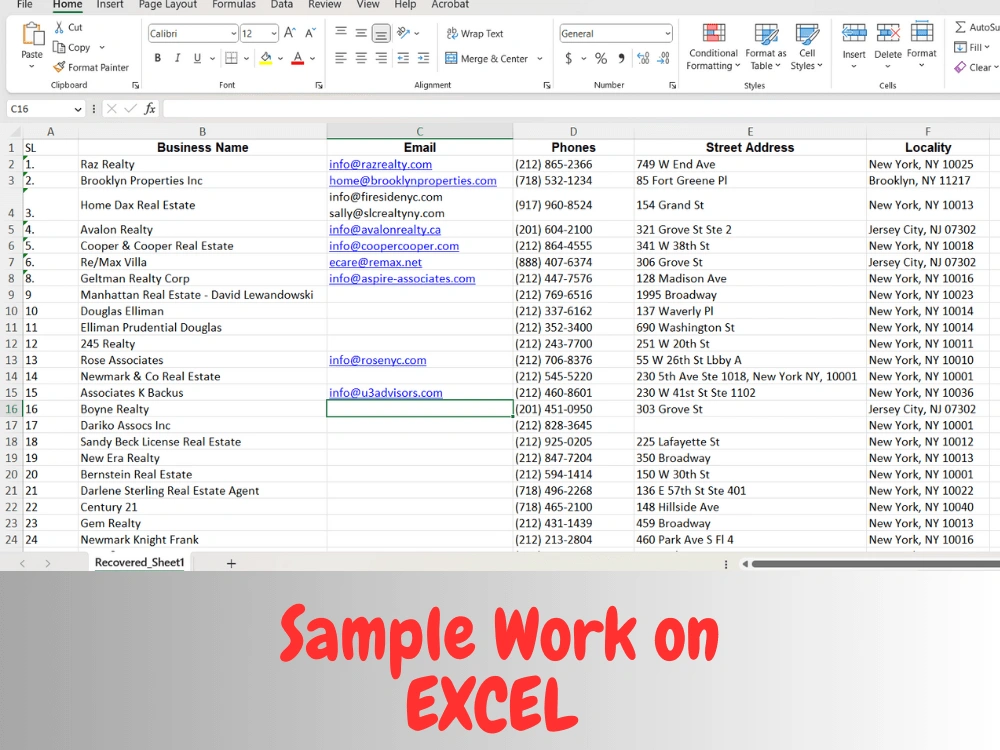Toggle Underline formatting
The height and width of the screenshot is (750, 1000).
pos(197,58)
